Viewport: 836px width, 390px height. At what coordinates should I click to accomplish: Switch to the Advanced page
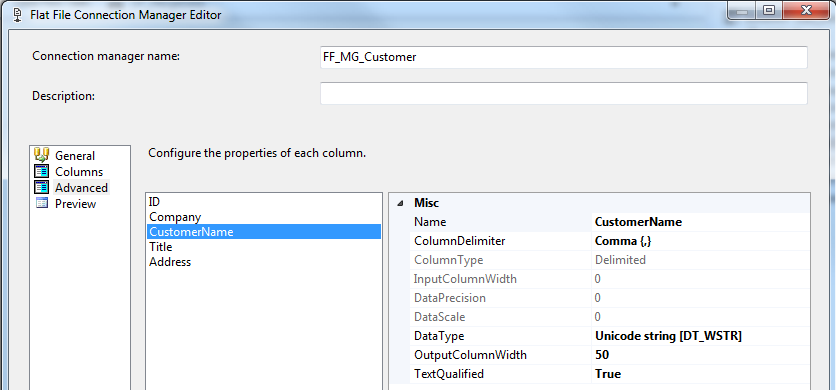pos(81,188)
